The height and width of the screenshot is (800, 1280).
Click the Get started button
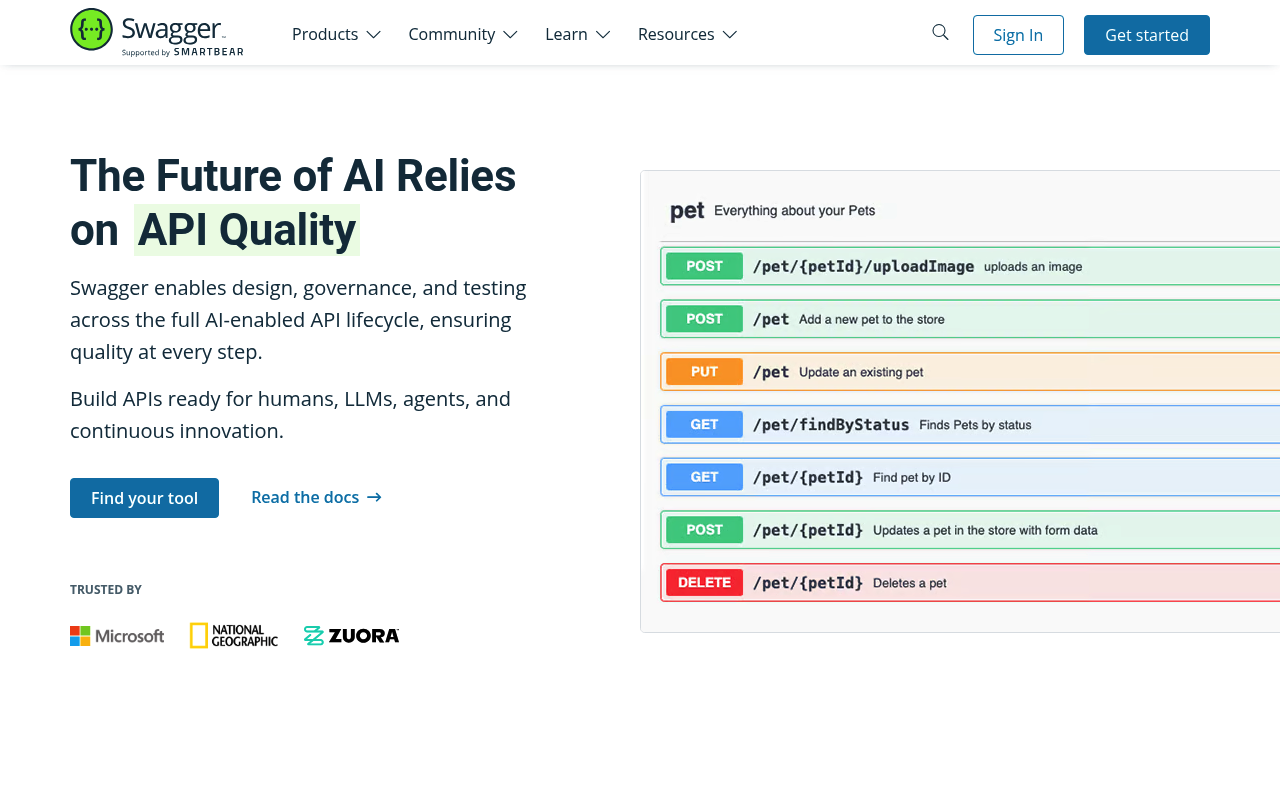coord(1147,35)
